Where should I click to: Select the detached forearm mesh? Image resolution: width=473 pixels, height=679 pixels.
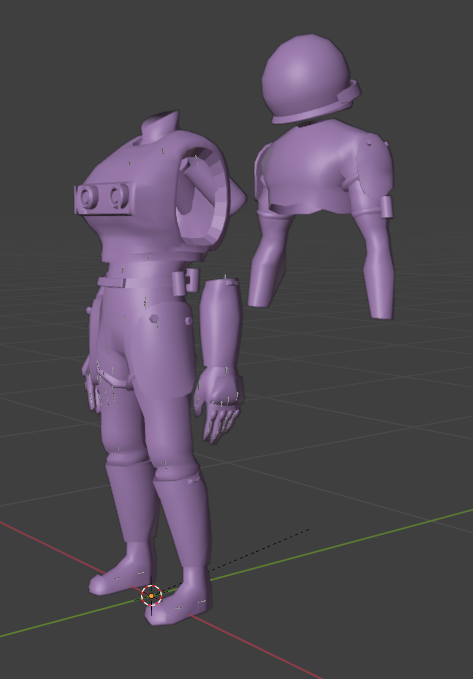pos(222,324)
